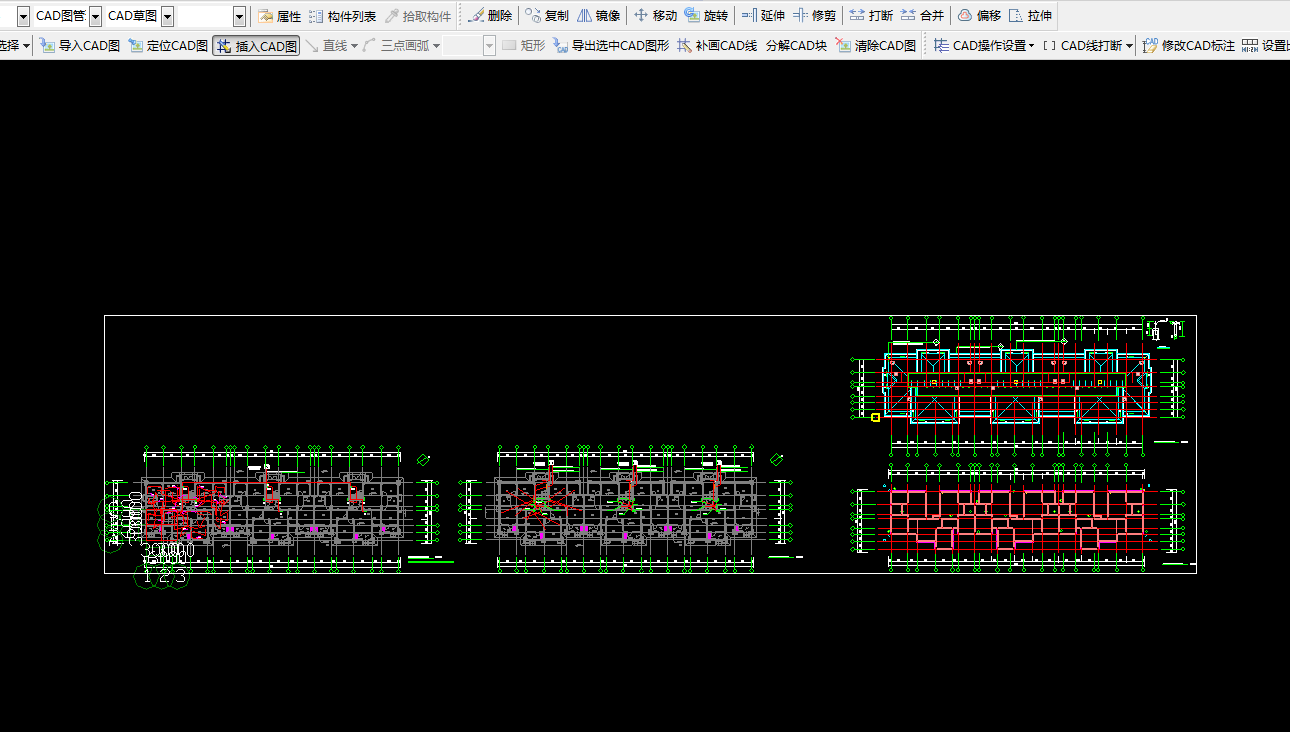Select the 复制 (Copy) tool

tap(547, 16)
